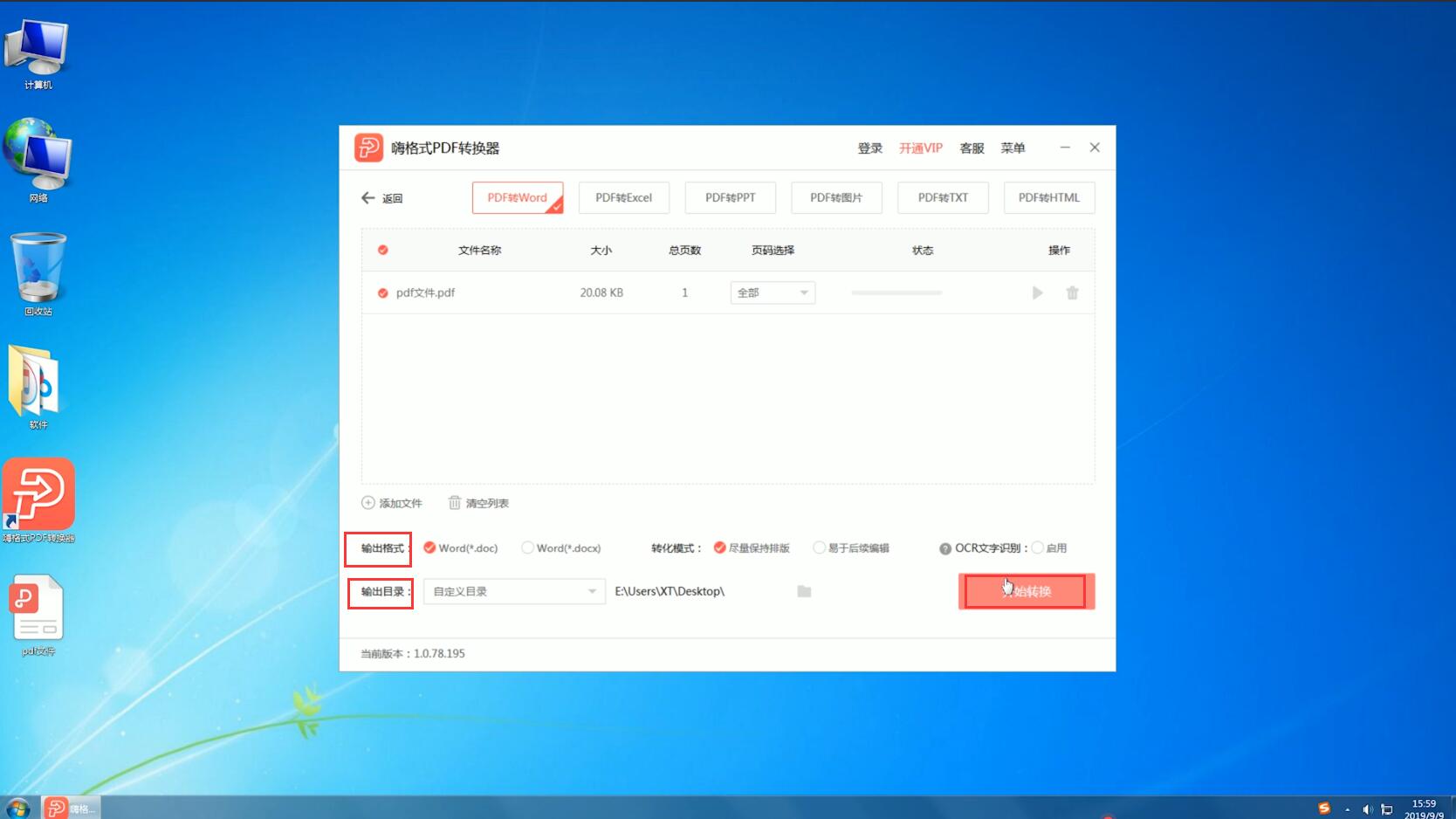1456x819 pixels.
Task: Click 开通VIP link
Action: click(x=921, y=148)
